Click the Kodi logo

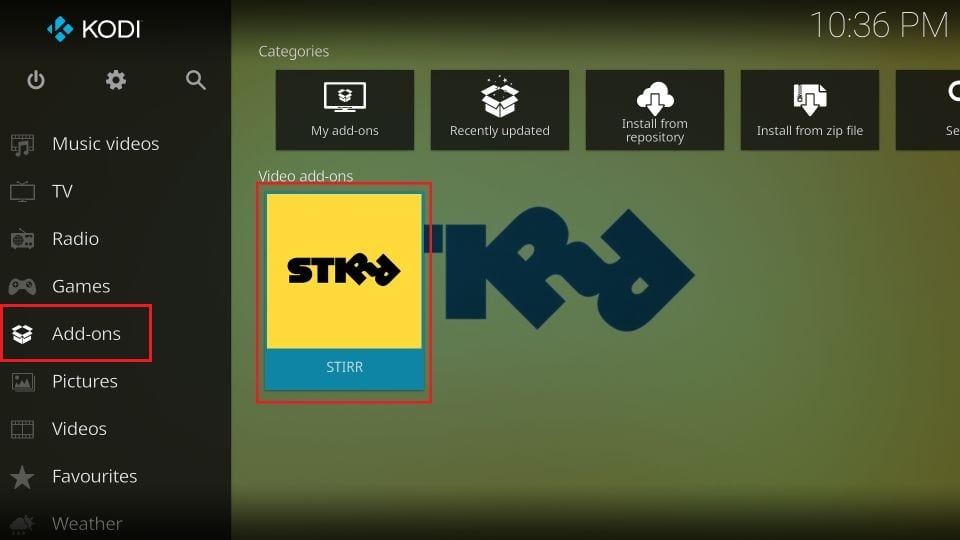tap(94, 29)
